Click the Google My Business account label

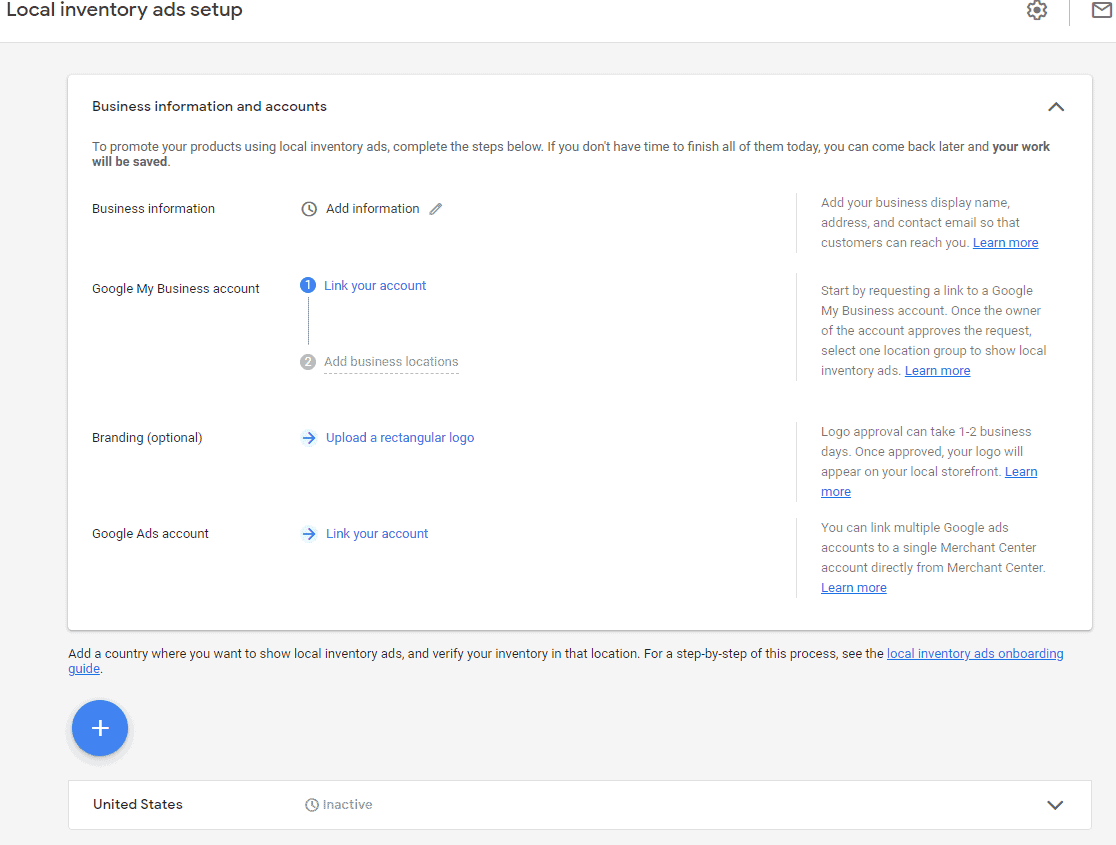[176, 288]
